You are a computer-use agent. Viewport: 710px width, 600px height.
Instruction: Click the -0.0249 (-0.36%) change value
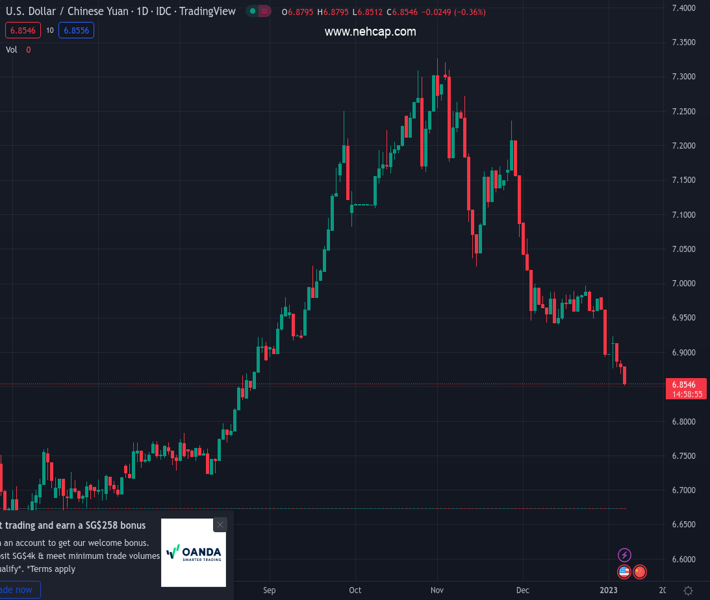pyautogui.click(x=454, y=12)
